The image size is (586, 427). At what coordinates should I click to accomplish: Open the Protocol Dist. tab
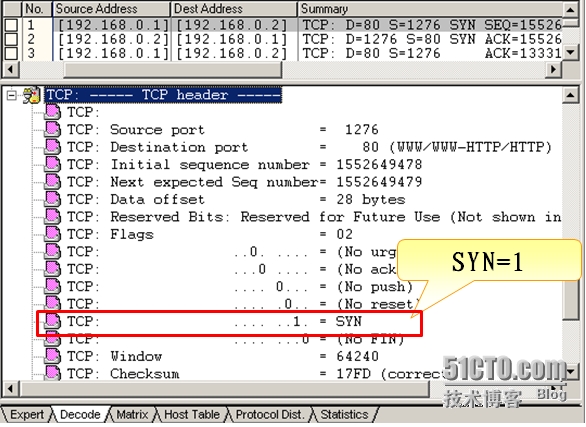[x=269, y=415]
